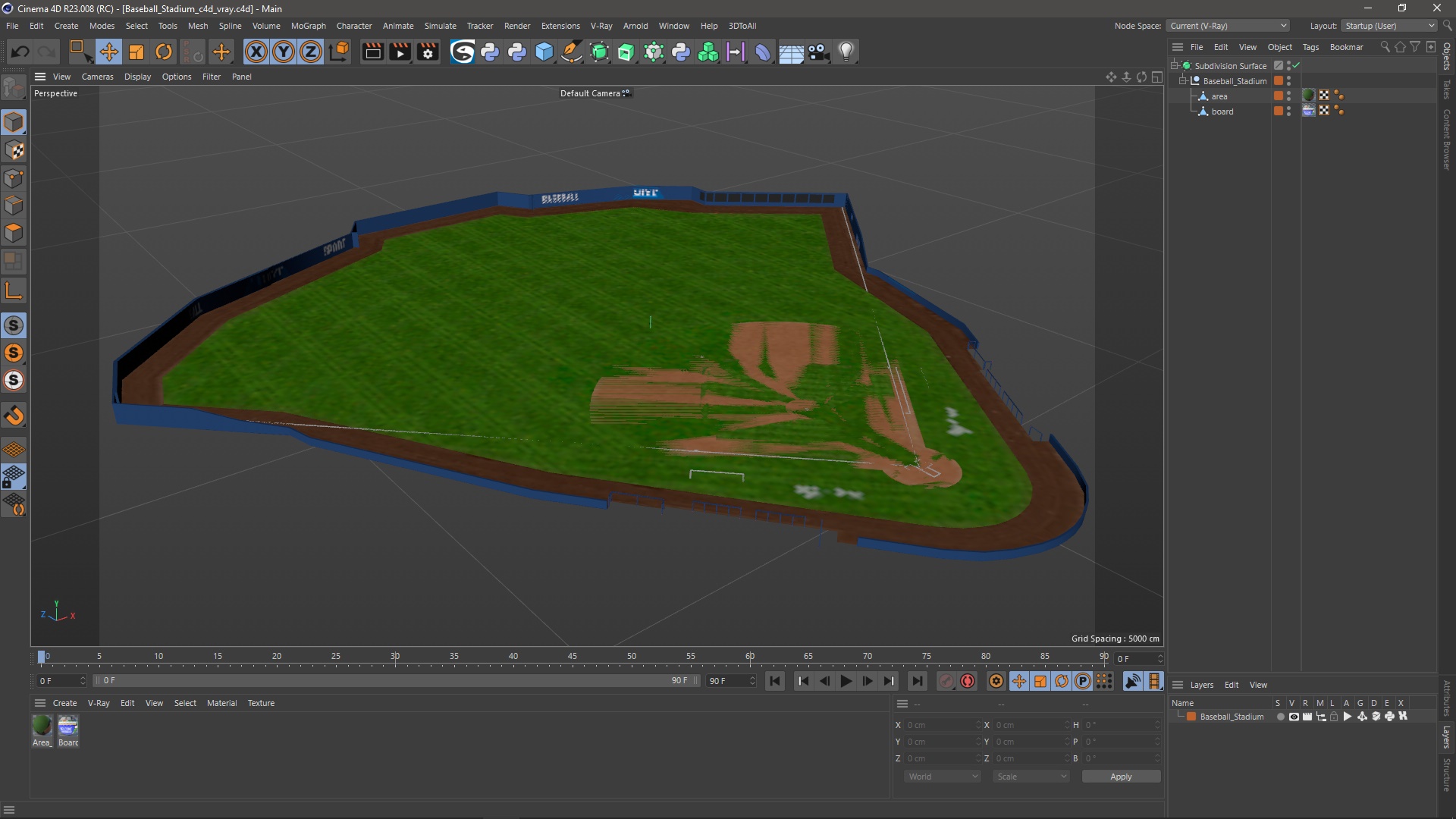Collapse the Subdivision Surface tree node
Screen dimensions: 1456x819
1174,66
